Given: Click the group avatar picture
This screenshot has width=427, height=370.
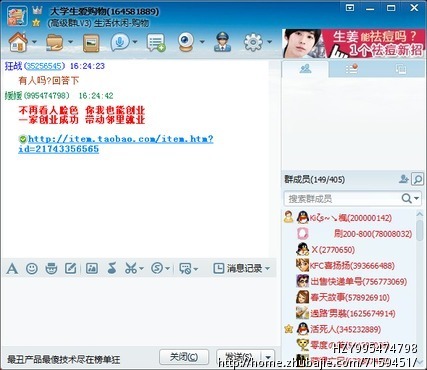Looking at the screenshot, I should click(17, 16).
